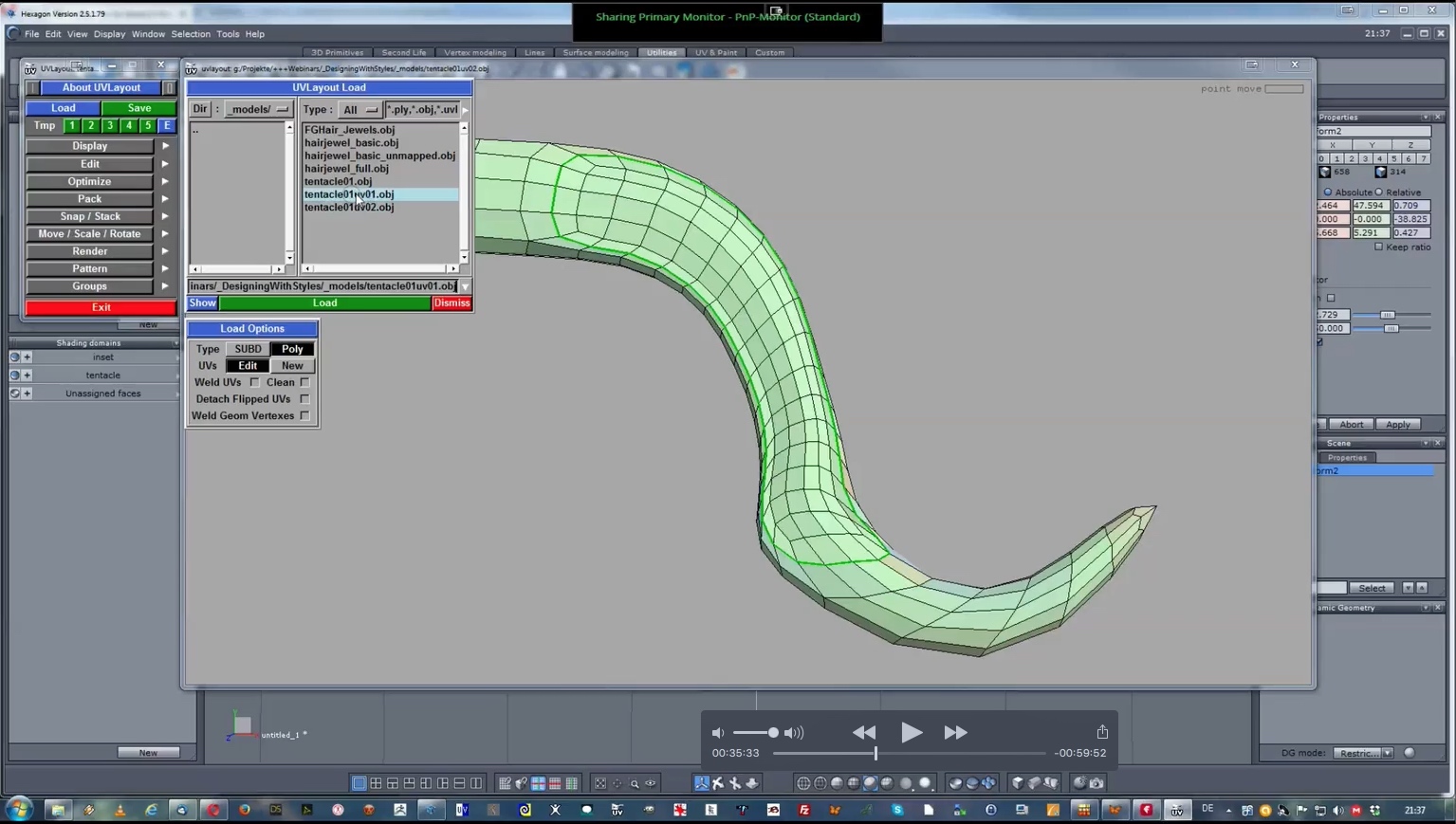
Task: Enable the Keep ratio checkbox
Action: pyautogui.click(x=1379, y=247)
